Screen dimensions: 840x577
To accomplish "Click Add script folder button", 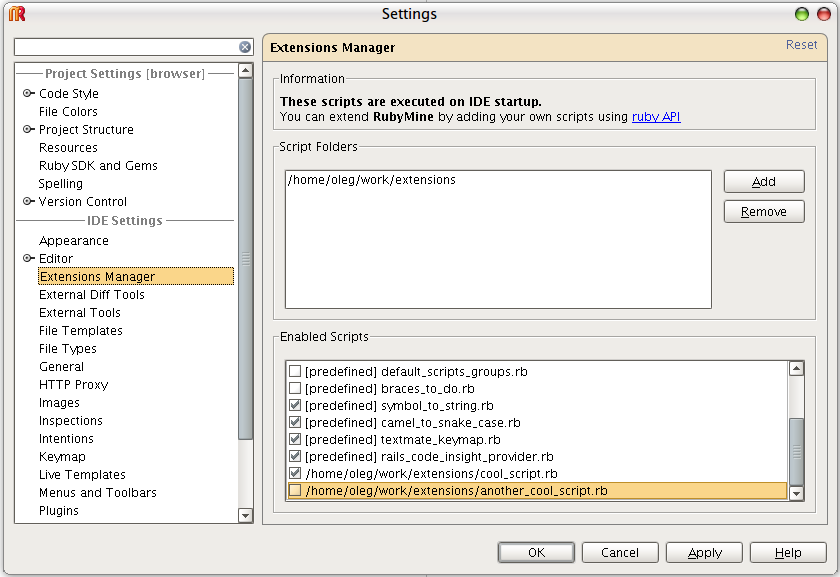I will [764, 182].
